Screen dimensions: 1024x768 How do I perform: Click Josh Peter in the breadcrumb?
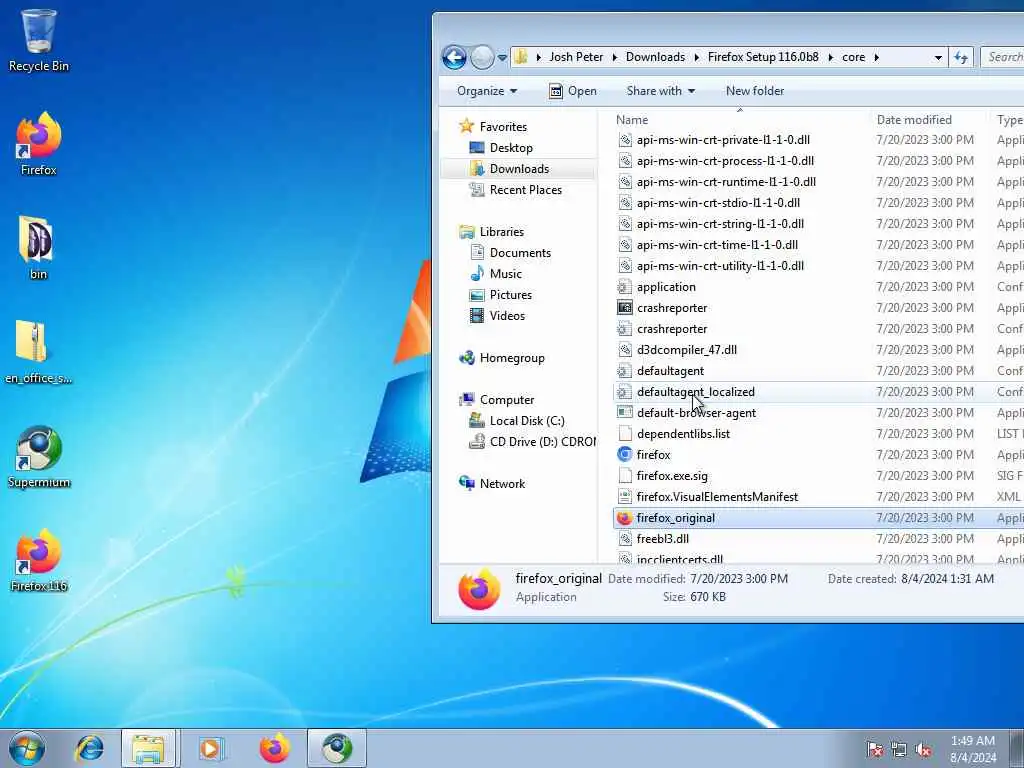tap(576, 57)
